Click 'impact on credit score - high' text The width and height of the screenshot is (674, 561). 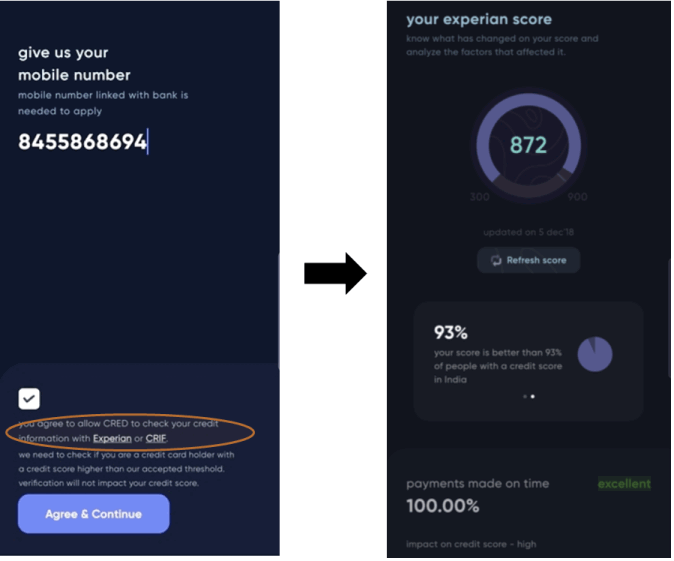tap(471, 544)
